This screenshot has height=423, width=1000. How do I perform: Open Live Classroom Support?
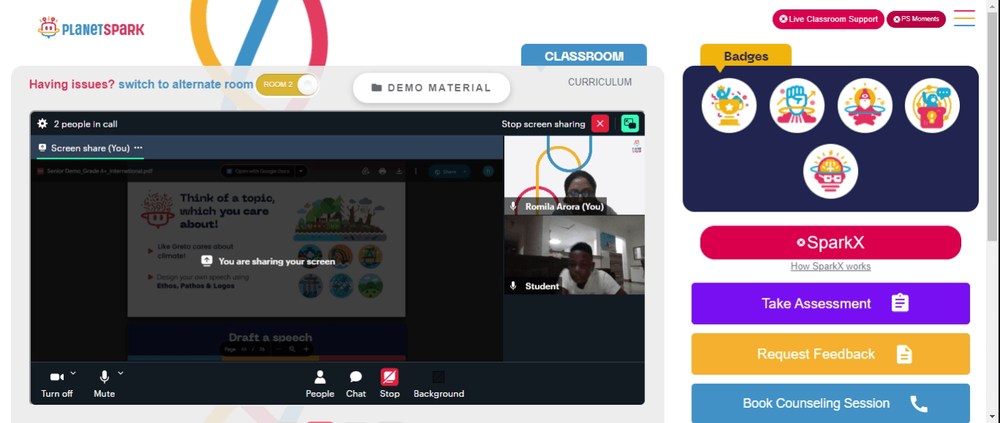point(828,19)
